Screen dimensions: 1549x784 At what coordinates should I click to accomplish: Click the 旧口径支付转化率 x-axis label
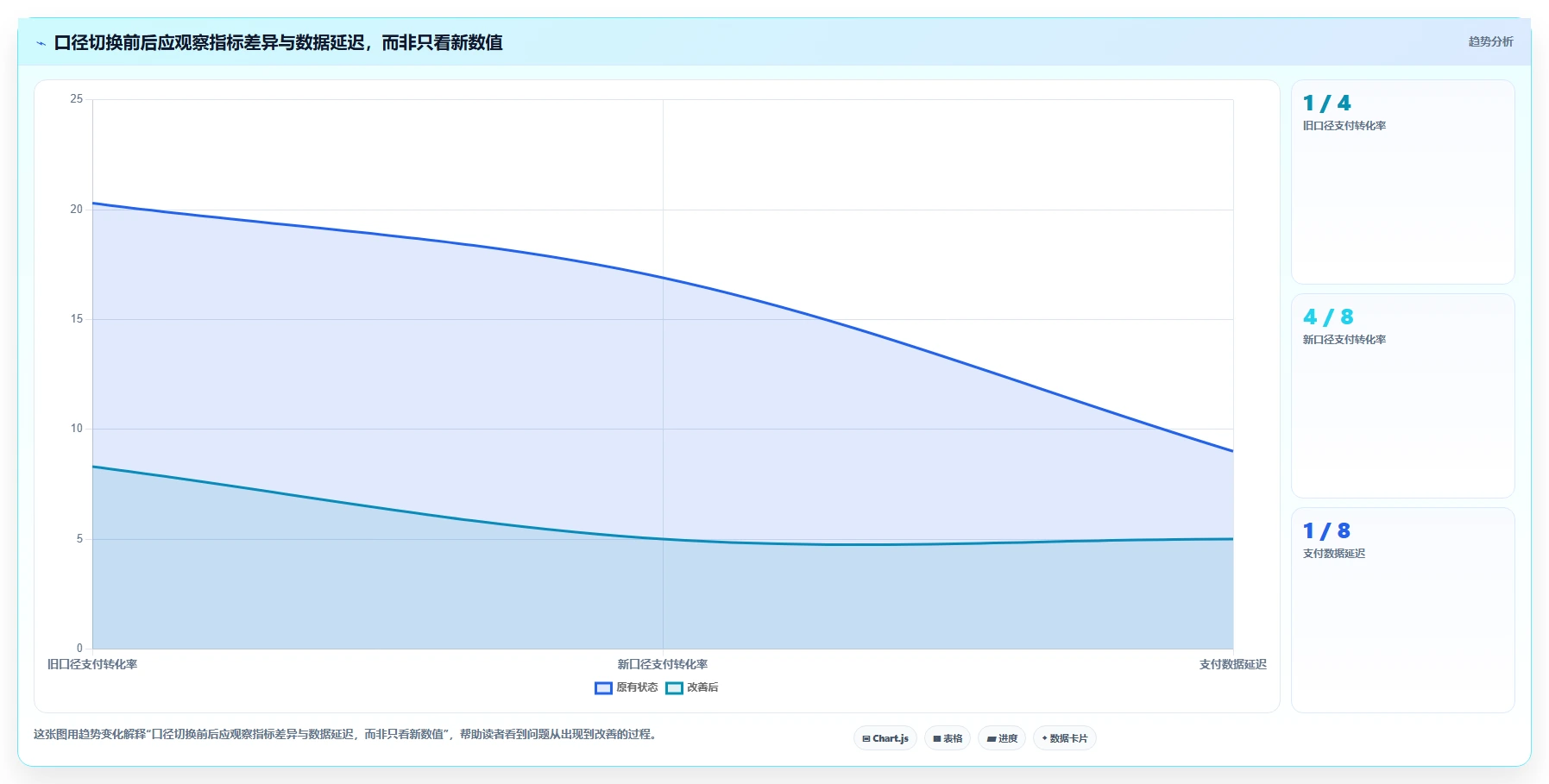click(92, 664)
